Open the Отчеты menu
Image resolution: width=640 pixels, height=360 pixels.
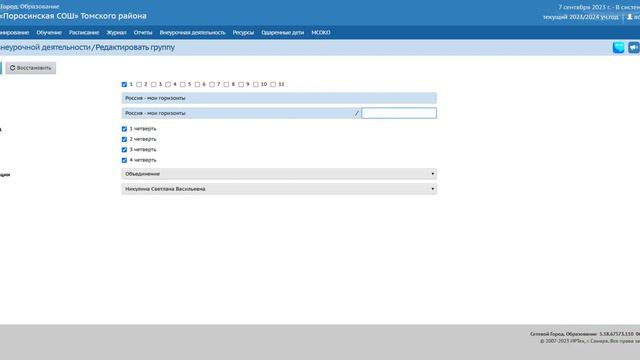143,33
